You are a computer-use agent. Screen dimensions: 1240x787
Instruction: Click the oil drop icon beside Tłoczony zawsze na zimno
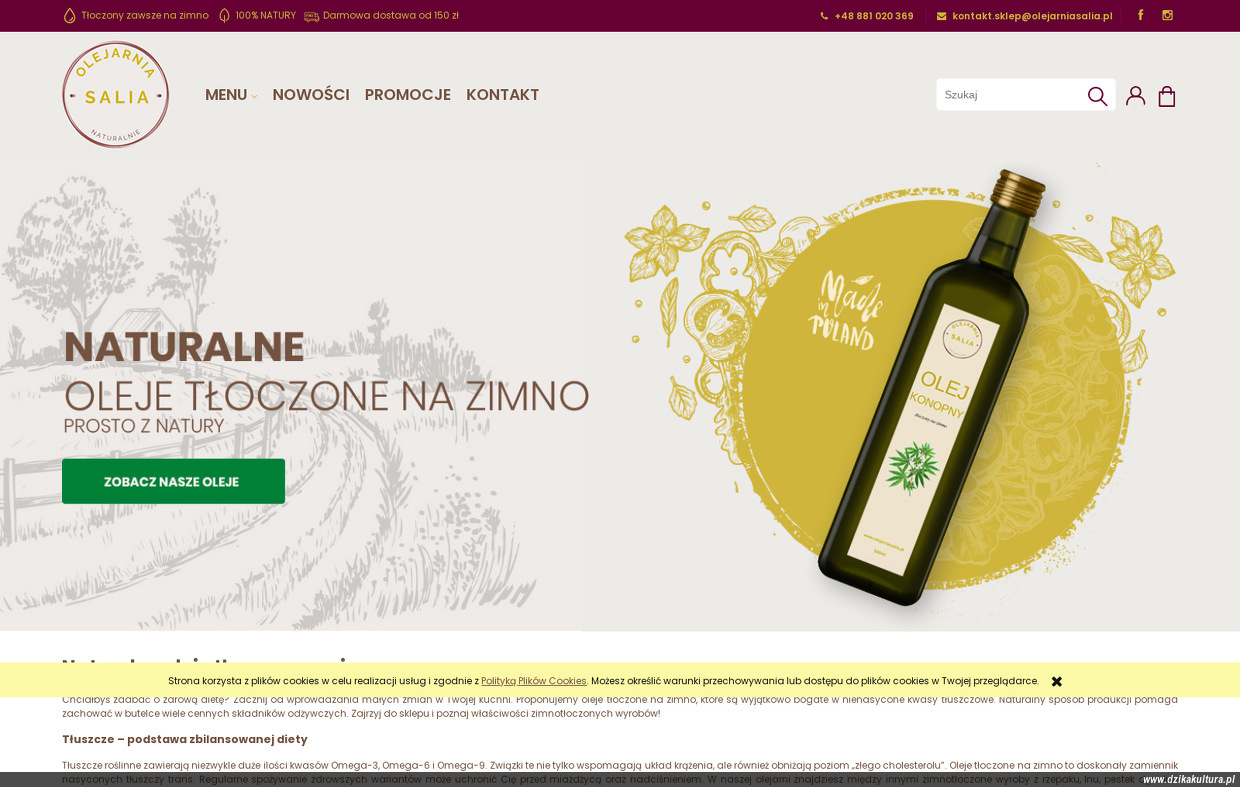pos(69,16)
